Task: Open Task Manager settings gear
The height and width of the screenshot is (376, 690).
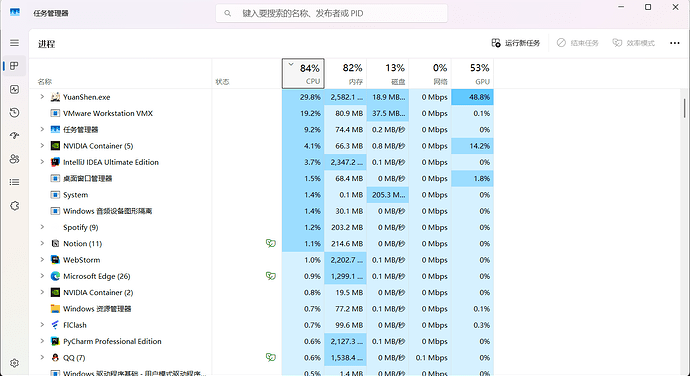Action: coord(15,363)
